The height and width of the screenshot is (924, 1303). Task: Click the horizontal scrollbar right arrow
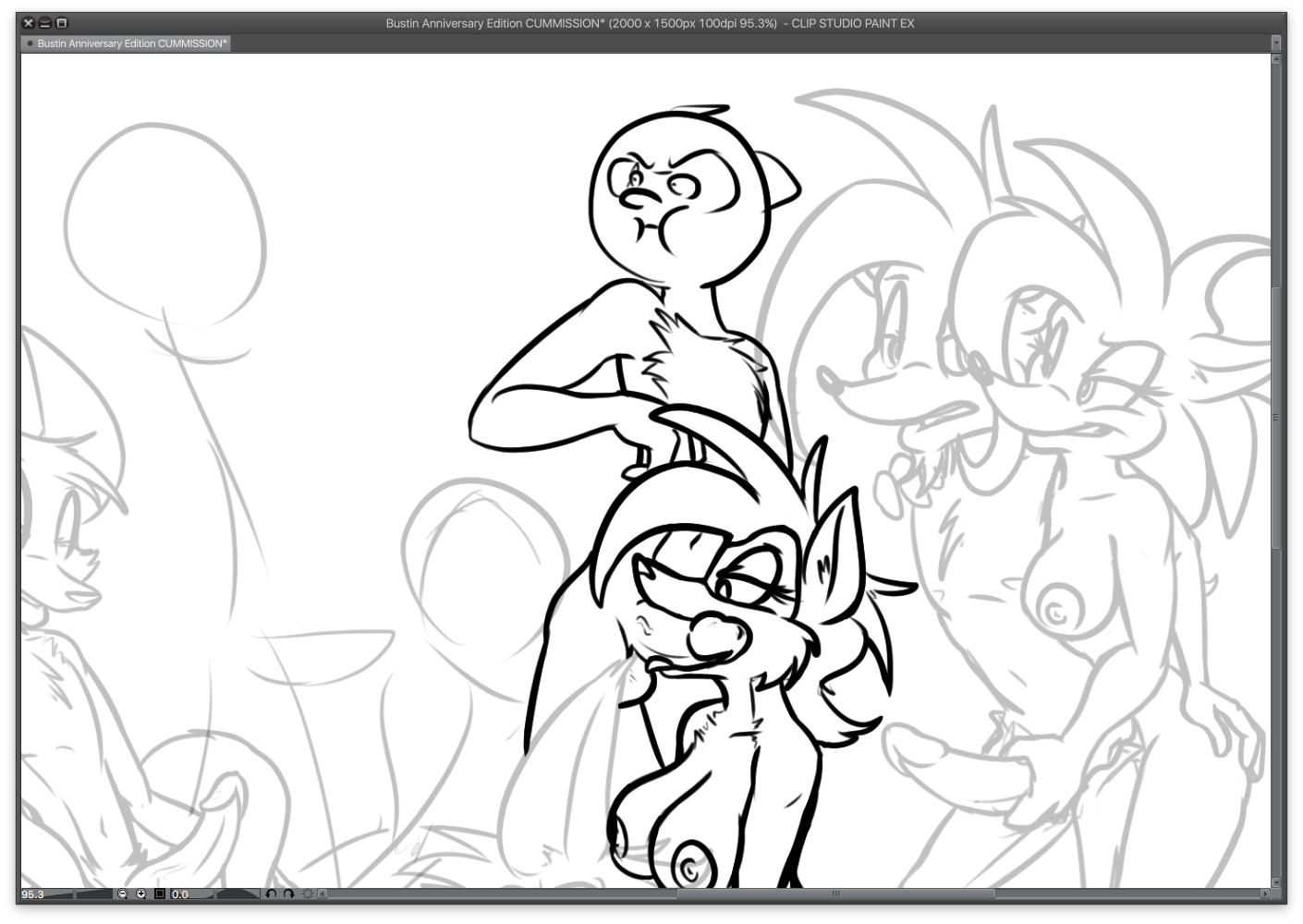[x=1265, y=894]
